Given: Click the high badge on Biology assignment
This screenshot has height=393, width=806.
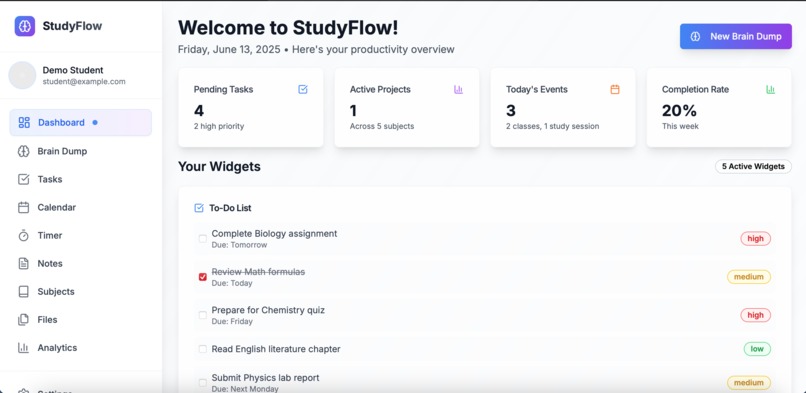Looking at the screenshot, I should tap(755, 239).
